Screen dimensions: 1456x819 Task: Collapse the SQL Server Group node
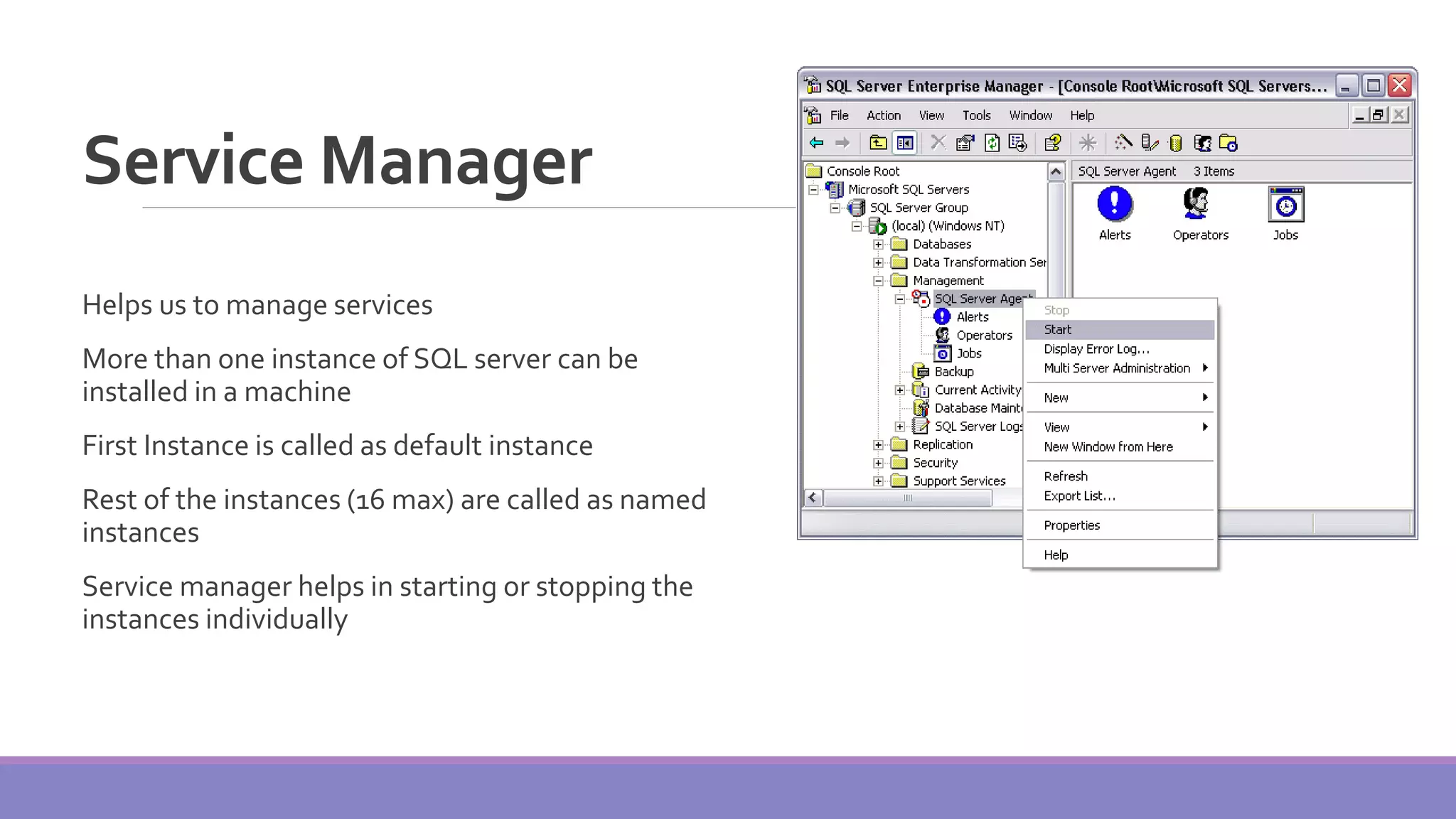point(835,208)
